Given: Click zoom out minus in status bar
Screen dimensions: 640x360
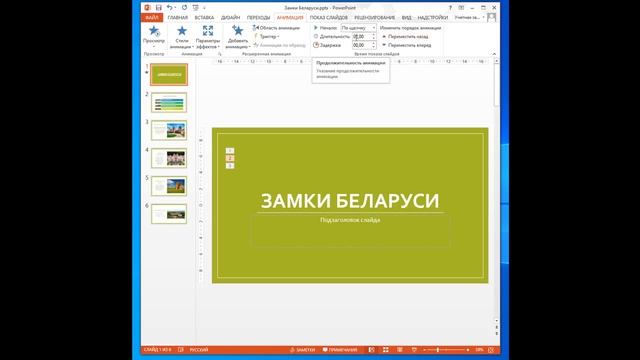Looking at the screenshot, I should coord(424,350).
